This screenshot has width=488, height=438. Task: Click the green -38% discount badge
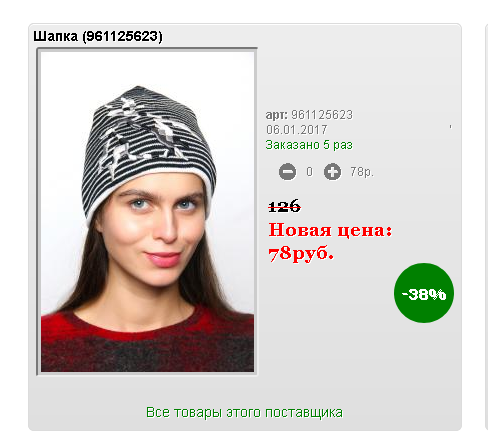(424, 293)
